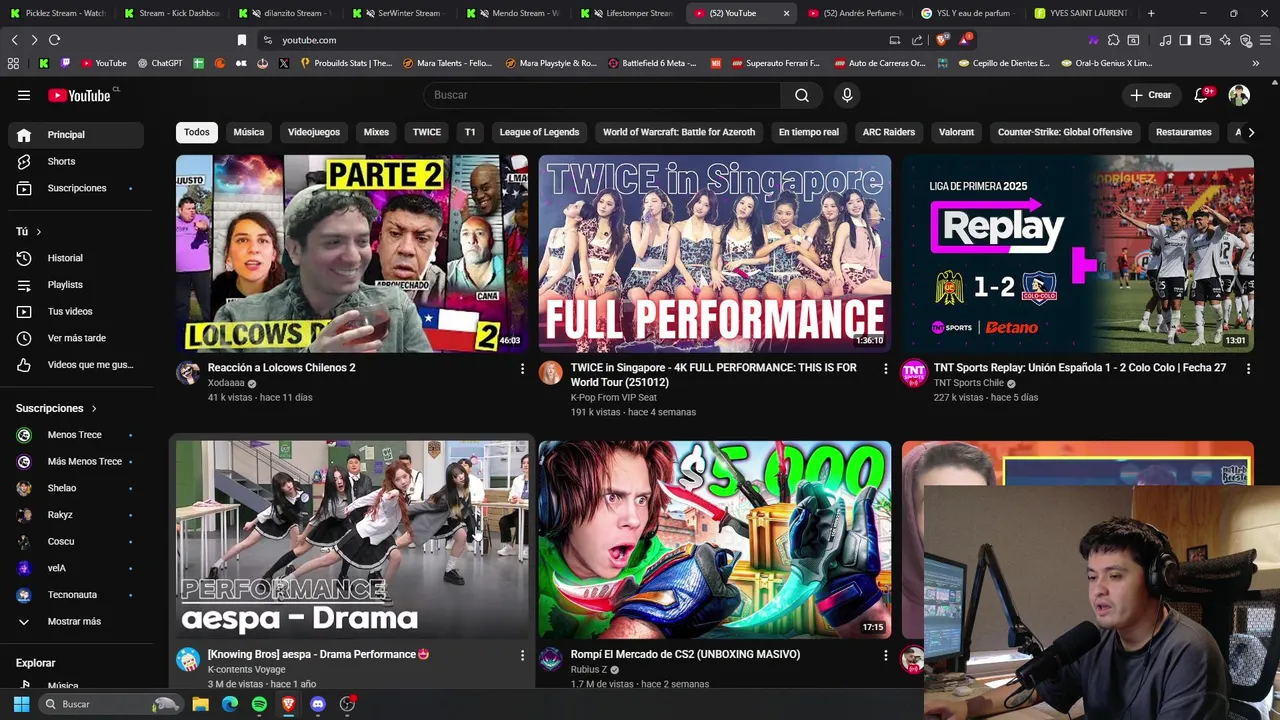Image resolution: width=1280 pixels, height=720 pixels.
Task: Open the Windows Start menu
Action: click(x=21, y=704)
